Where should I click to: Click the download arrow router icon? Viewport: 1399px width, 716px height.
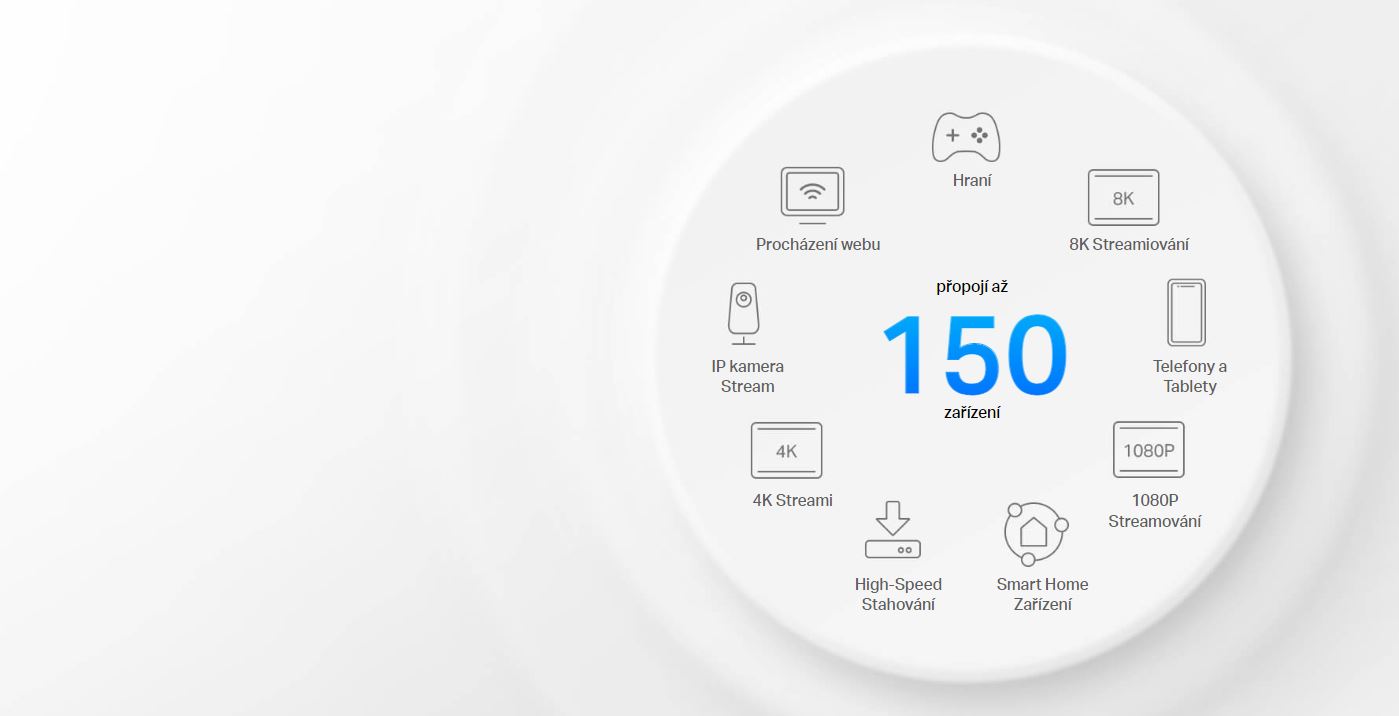coord(892,530)
